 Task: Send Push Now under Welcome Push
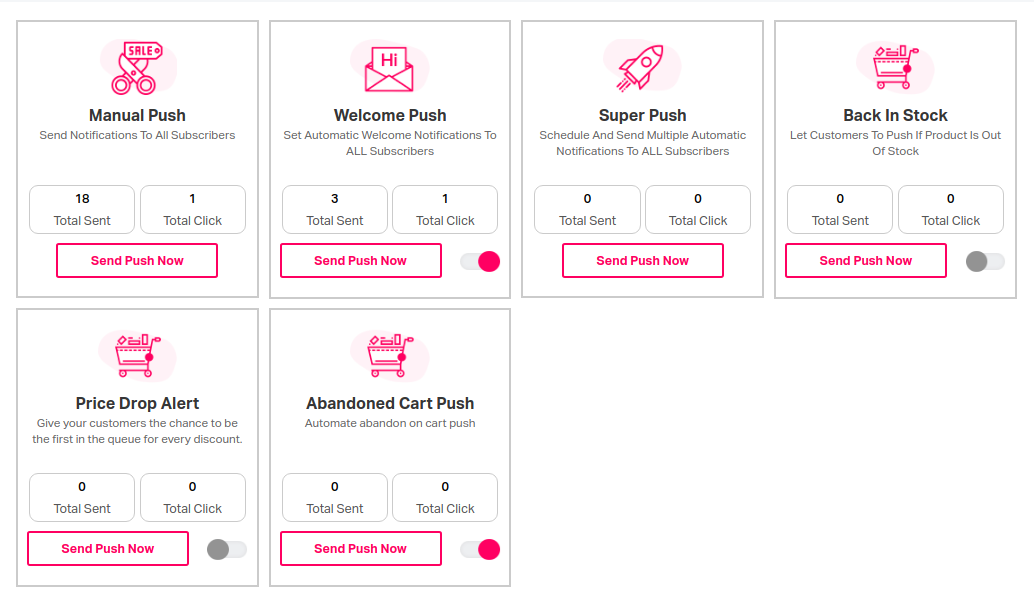[x=361, y=261]
